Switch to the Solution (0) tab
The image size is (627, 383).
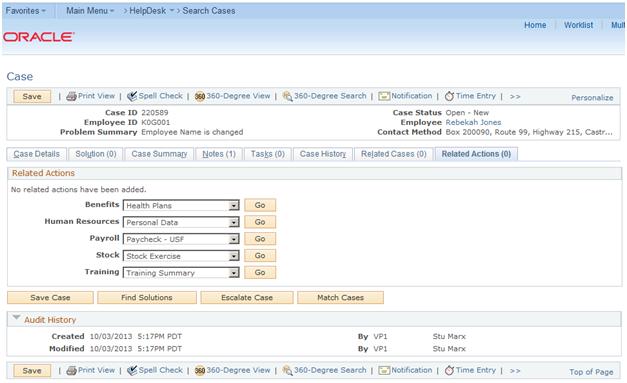(x=96, y=154)
